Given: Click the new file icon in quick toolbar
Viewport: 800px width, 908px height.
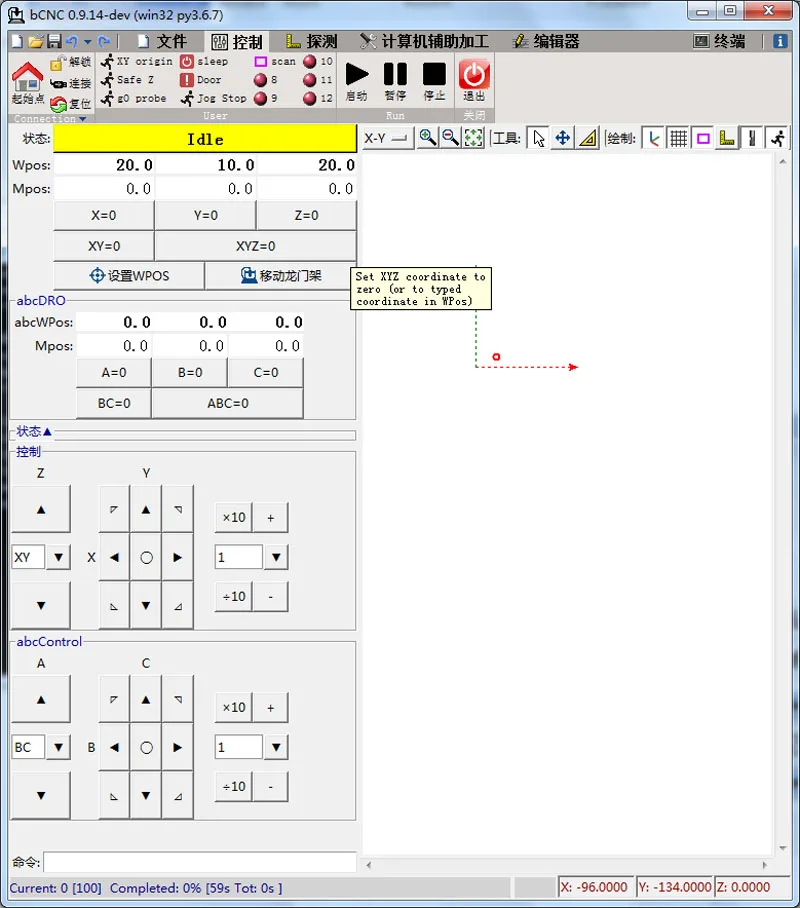Looking at the screenshot, I should [x=17, y=41].
